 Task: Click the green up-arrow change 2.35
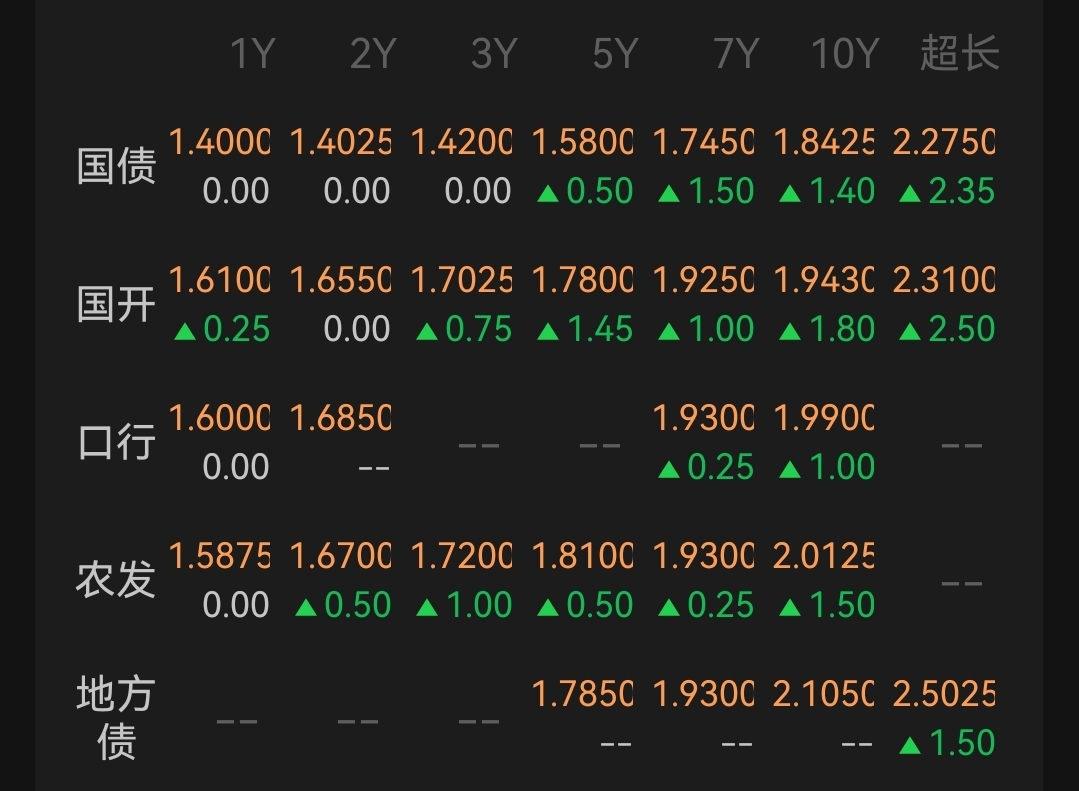947,191
